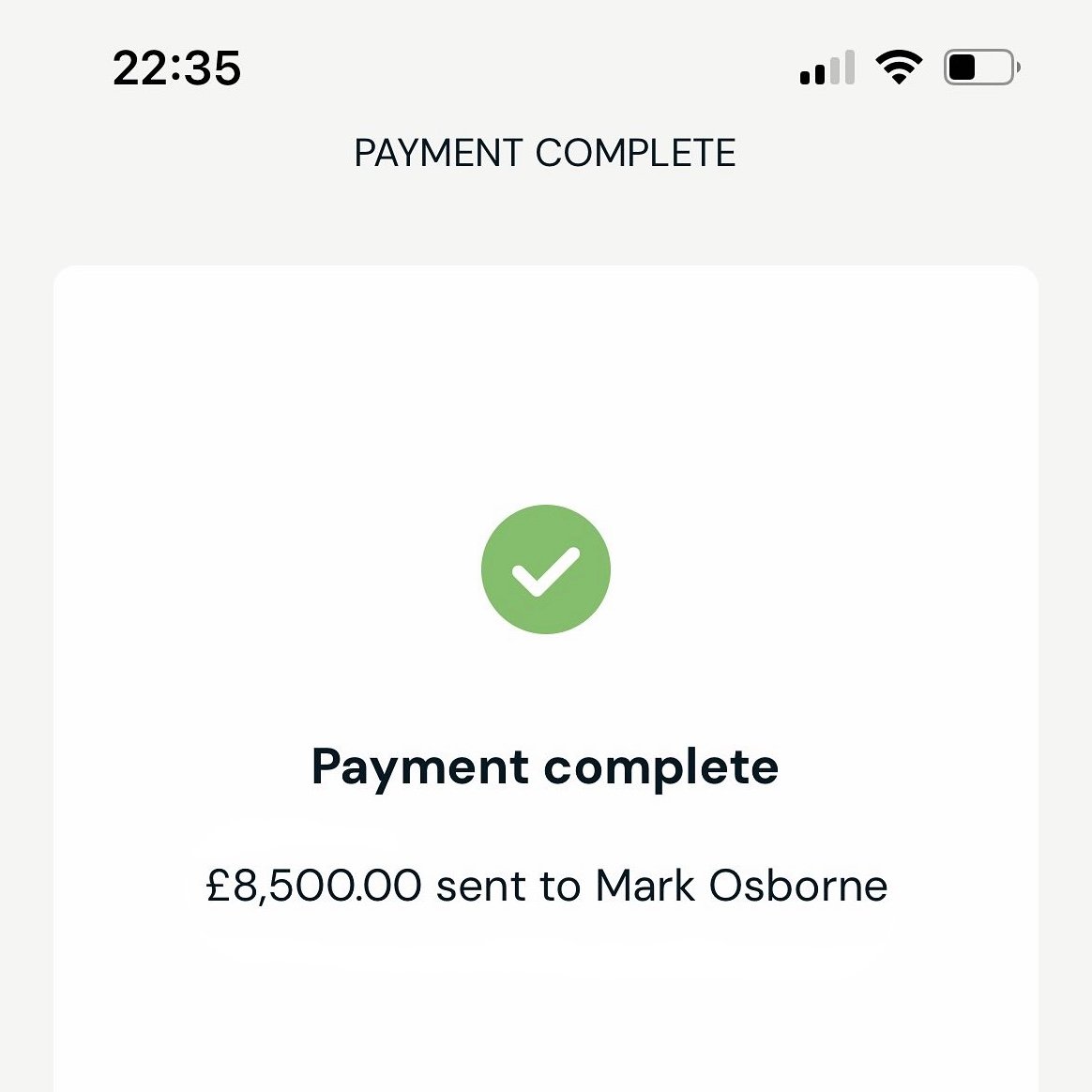
Task: Tap the PAYMENT COMPLETE header title
Action: 545,154
